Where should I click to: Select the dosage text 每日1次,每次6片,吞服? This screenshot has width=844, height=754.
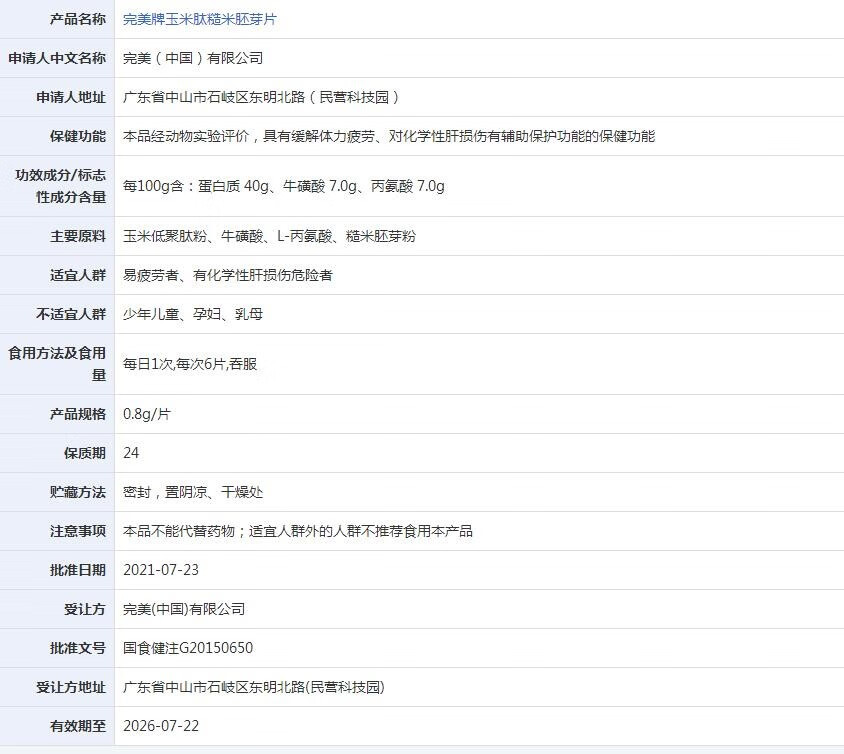pyautogui.click(x=190, y=364)
